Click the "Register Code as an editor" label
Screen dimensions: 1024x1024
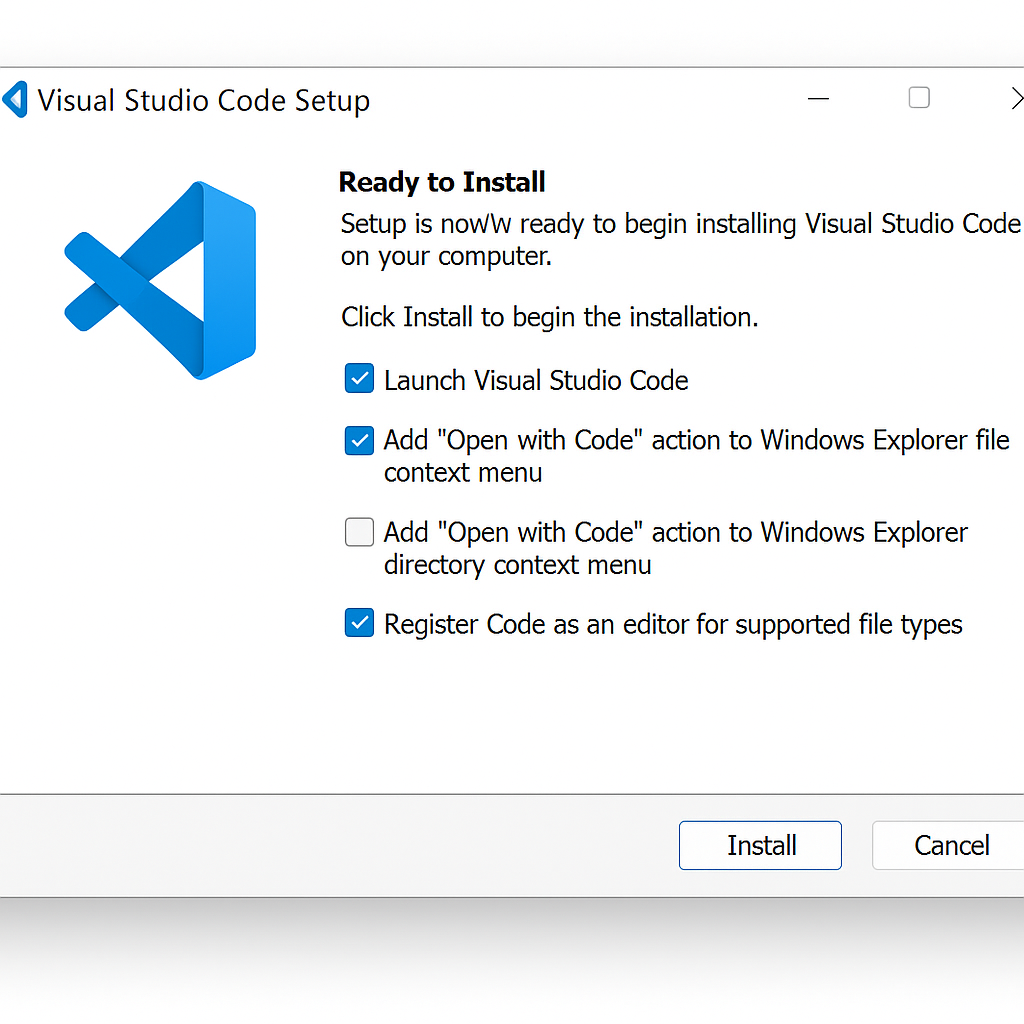coord(673,624)
